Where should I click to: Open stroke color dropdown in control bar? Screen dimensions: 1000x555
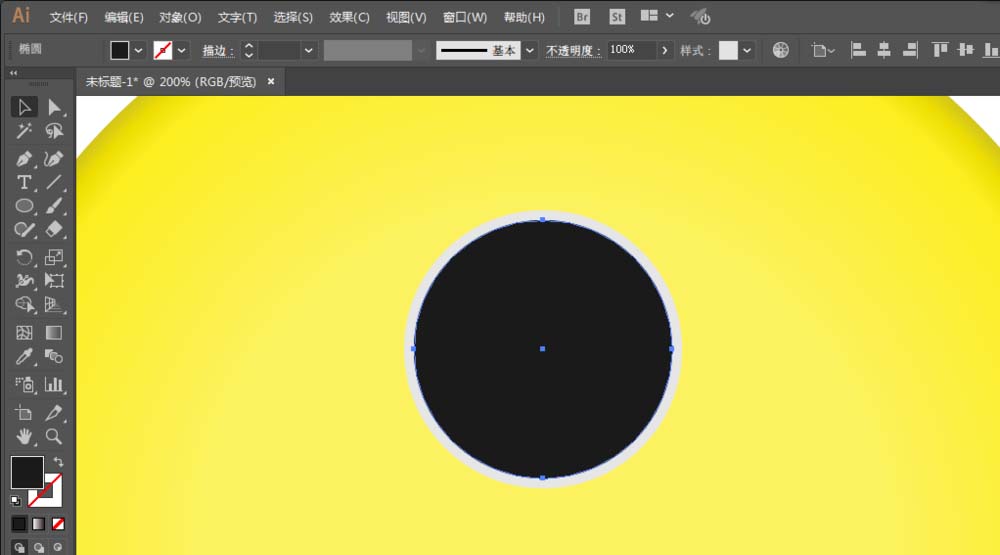182,50
